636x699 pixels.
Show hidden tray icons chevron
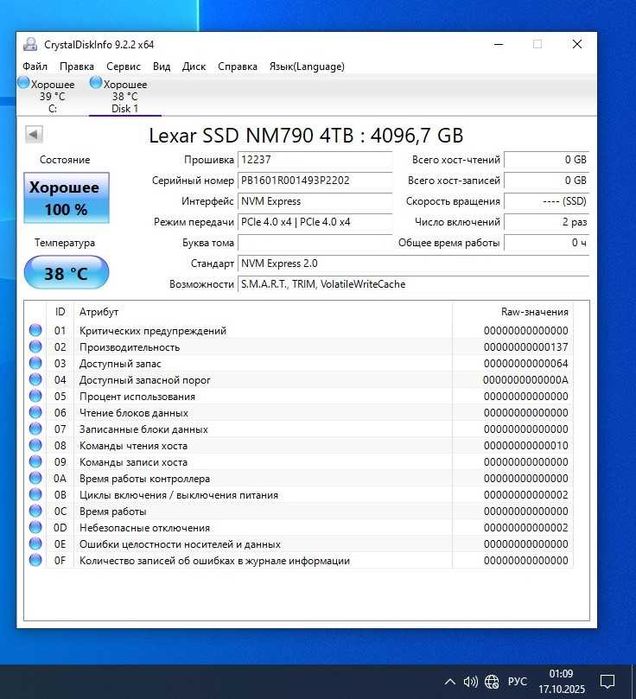pyautogui.click(x=450, y=682)
